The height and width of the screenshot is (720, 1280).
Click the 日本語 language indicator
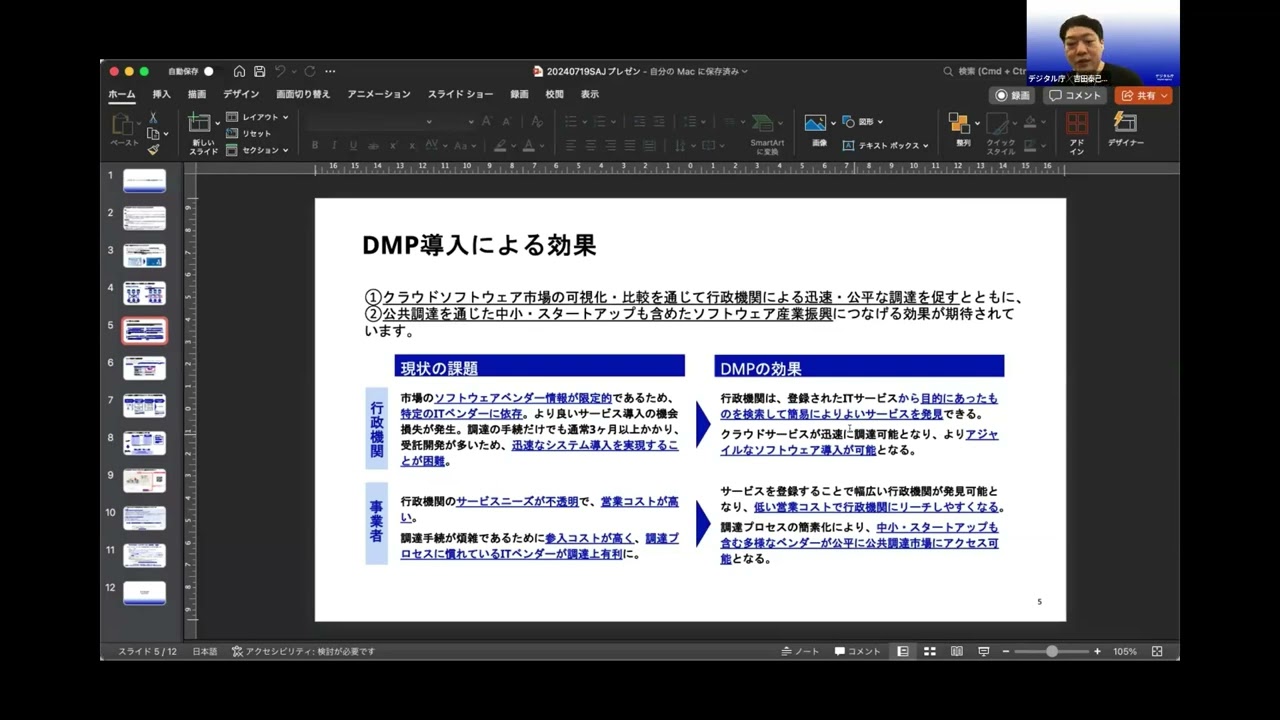coord(204,651)
